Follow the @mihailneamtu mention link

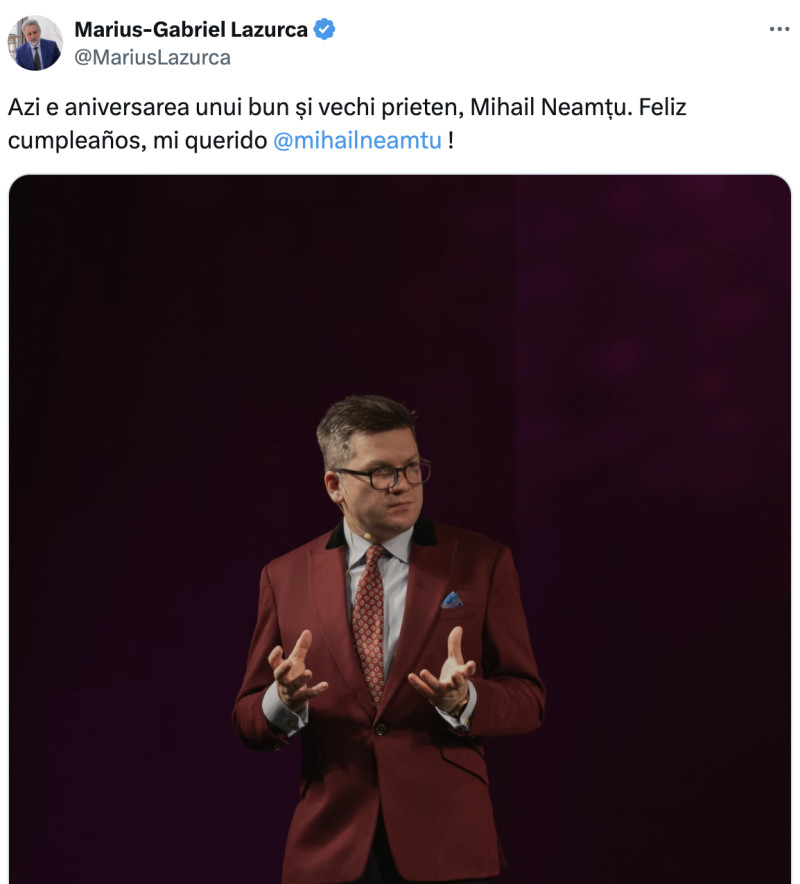pos(357,140)
